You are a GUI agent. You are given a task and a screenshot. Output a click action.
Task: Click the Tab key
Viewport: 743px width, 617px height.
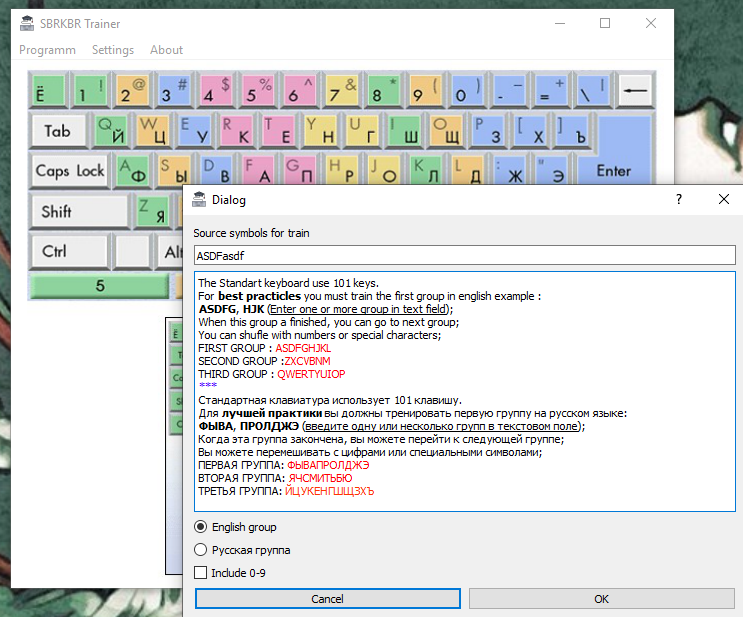pos(59,130)
